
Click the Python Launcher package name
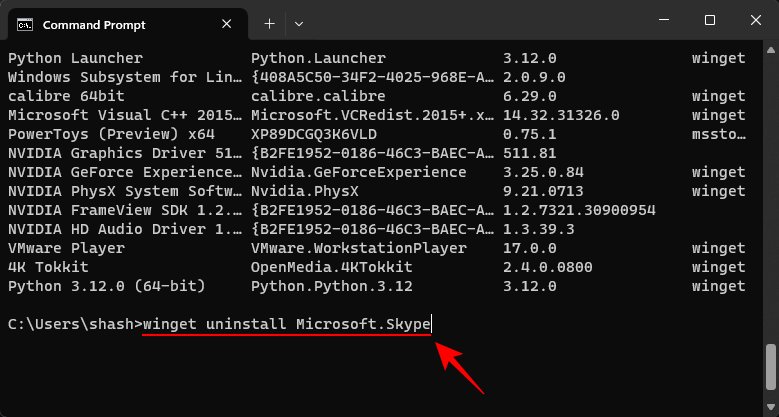[x=75, y=58]
